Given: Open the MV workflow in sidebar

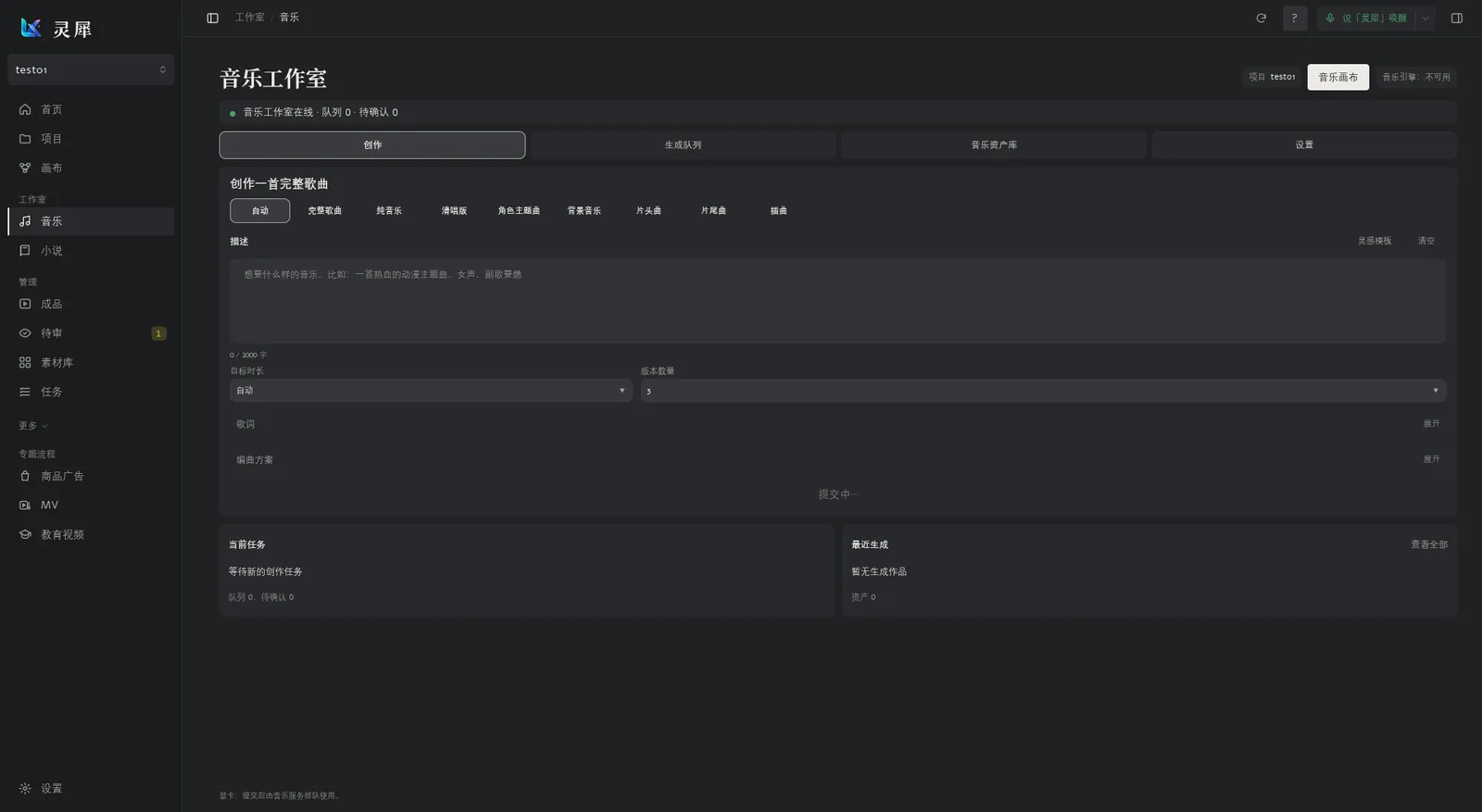Looking at the screenshot, I should (x=91, y=505).
